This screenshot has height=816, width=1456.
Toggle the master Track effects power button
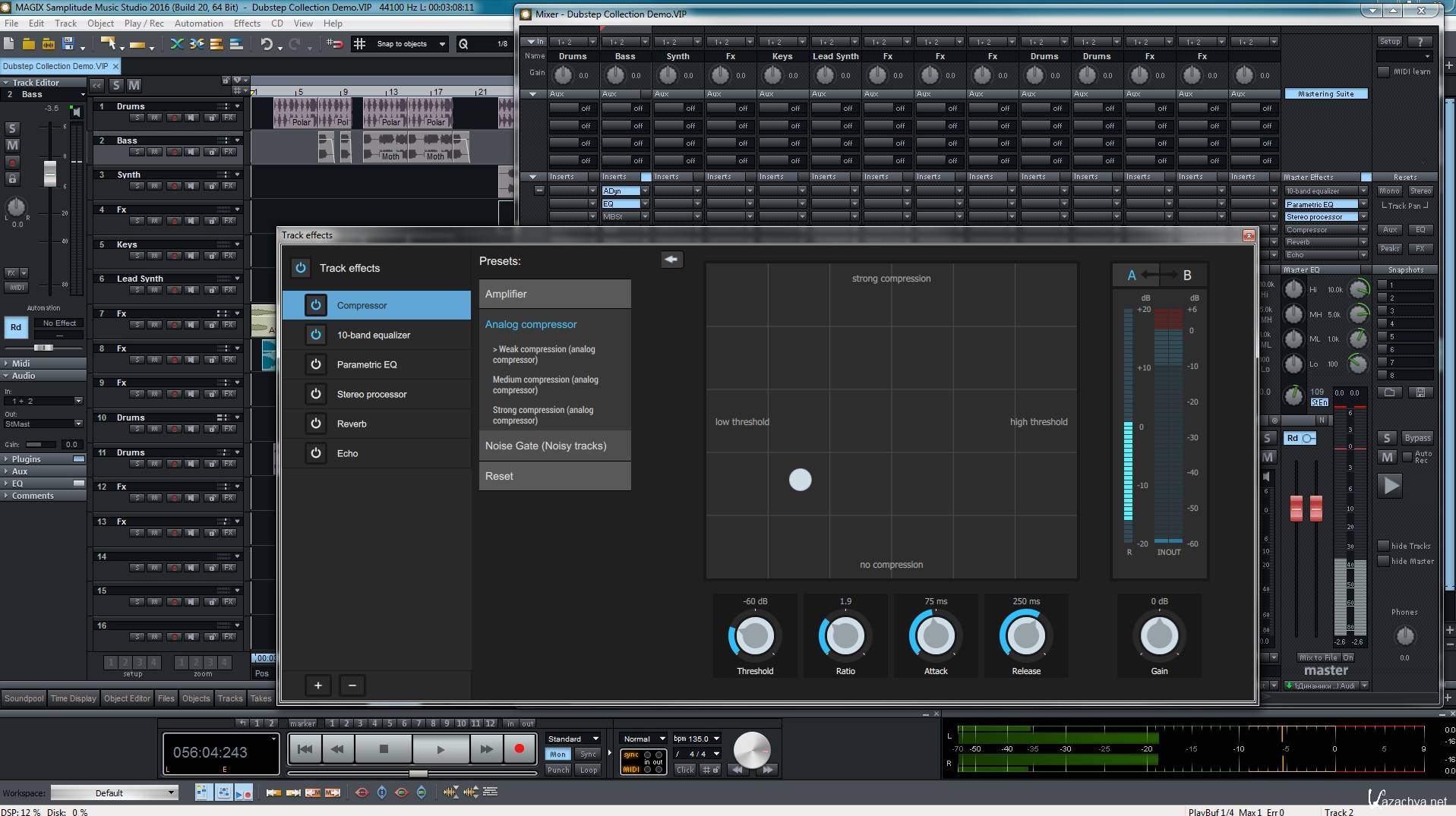(301, 268)
